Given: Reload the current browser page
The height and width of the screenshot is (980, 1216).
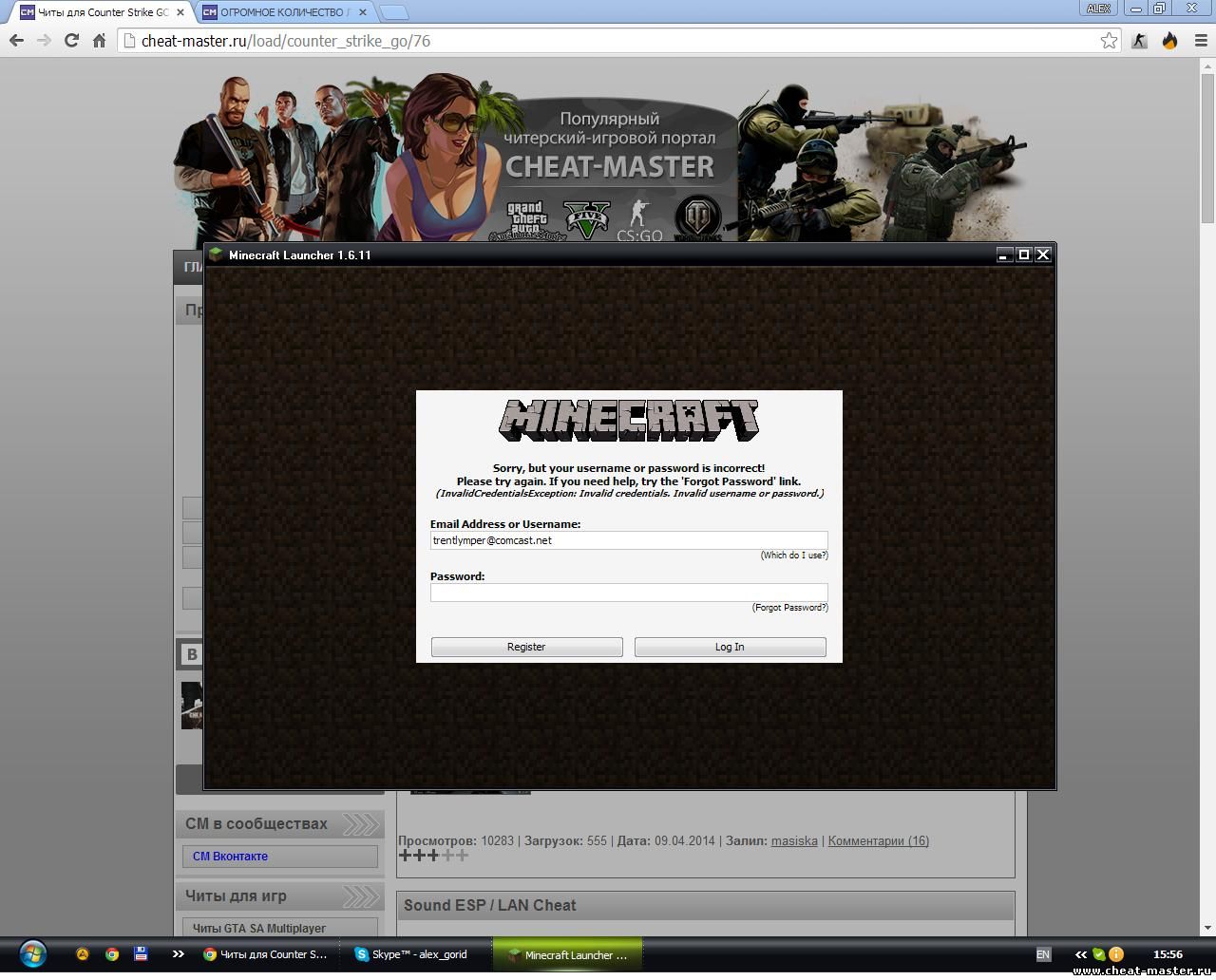Looking at the screenshot, I should click(71, 41).
